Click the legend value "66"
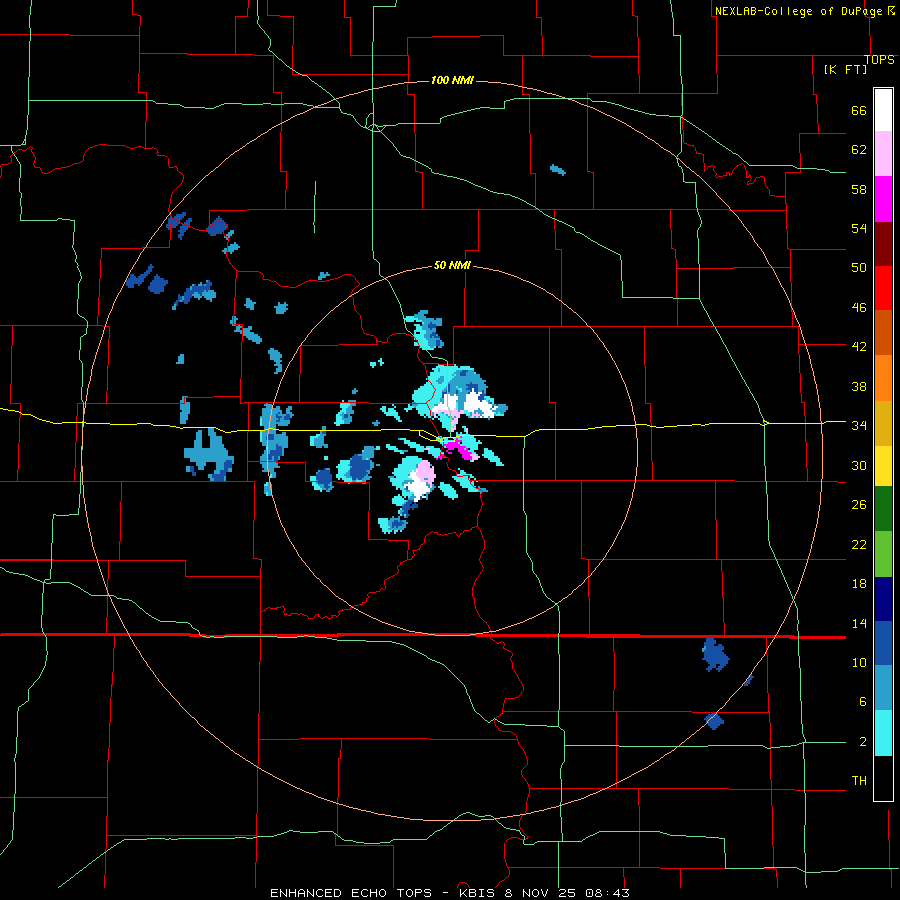 tap(859, 111)
